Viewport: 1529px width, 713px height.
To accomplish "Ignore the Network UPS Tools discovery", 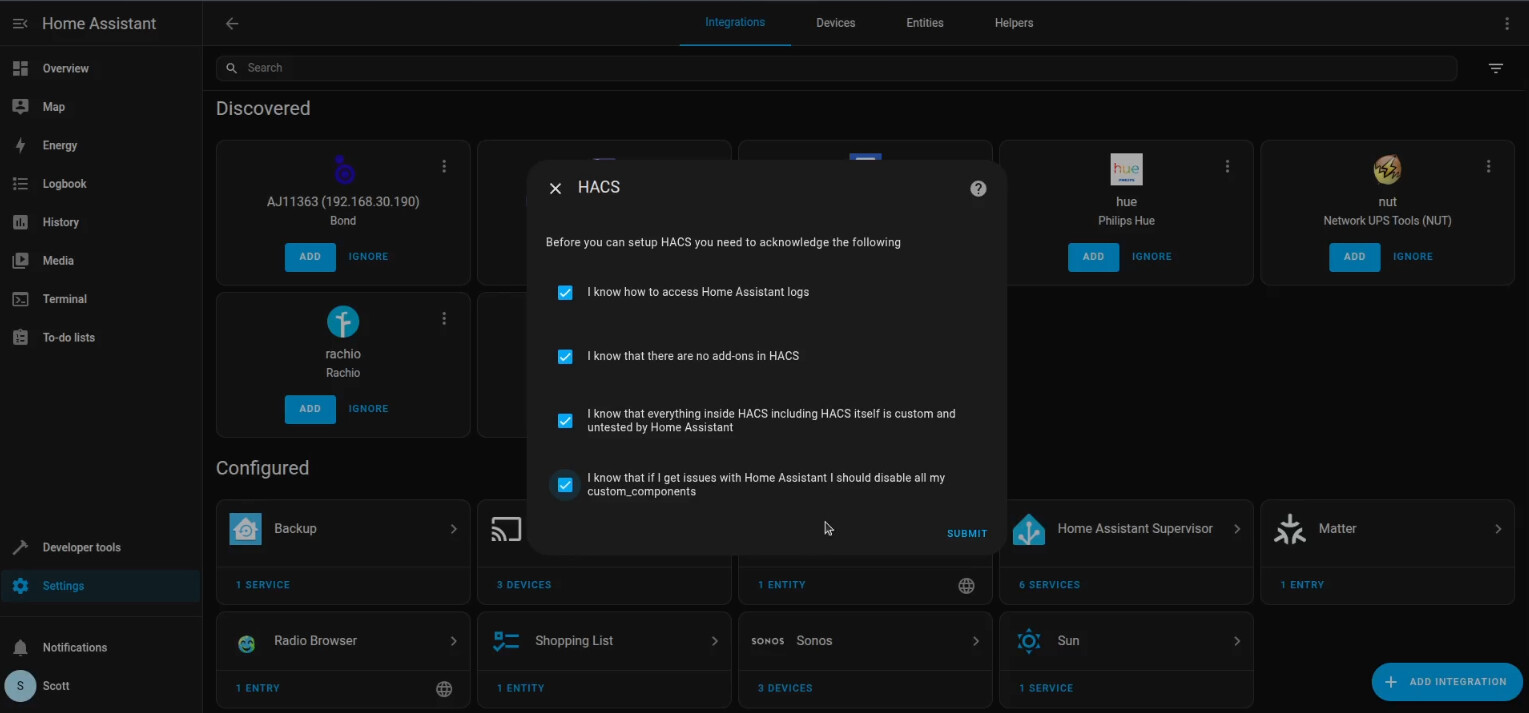I will [1412, 257].
